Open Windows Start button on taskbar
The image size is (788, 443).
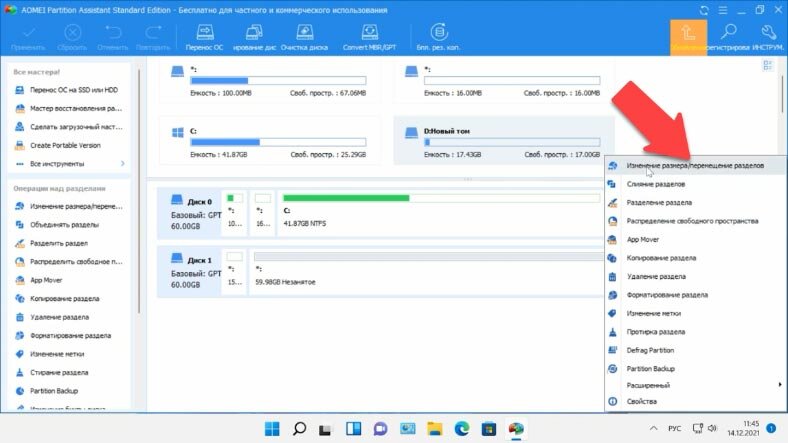pyautogui.click(x=272, y=429)
